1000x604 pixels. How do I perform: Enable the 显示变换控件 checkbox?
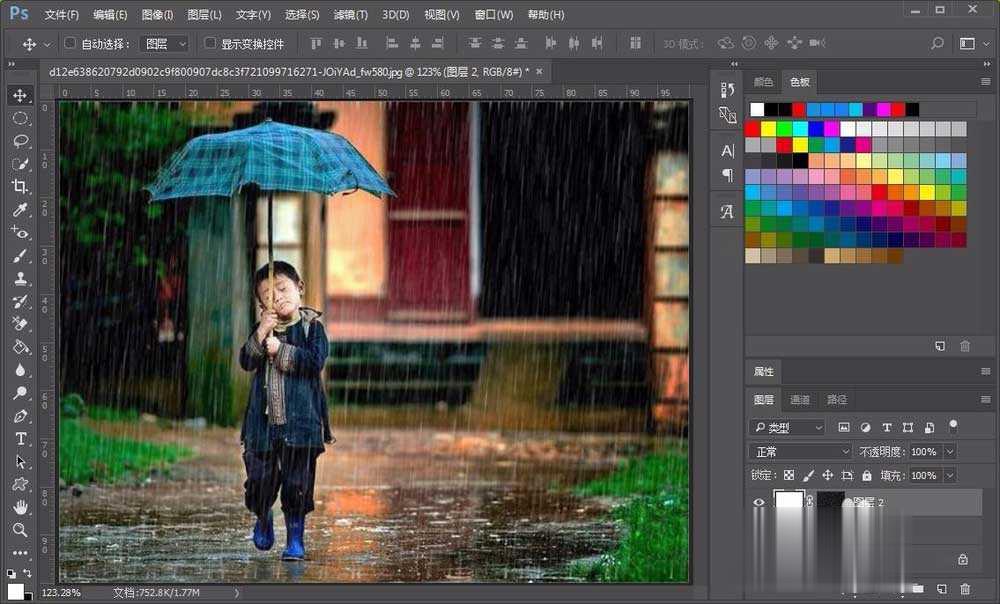(209, 43)
